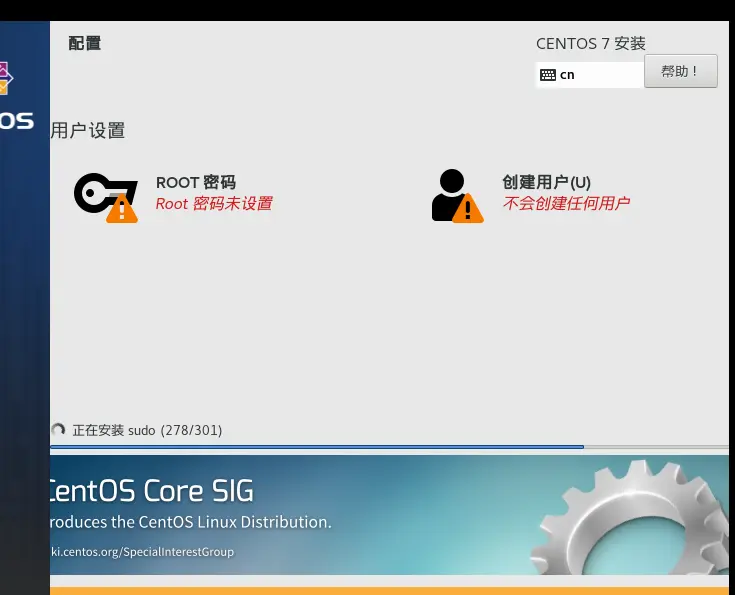The image size is (735, 595).
Task: Open the create user person icon
Action: coord(458,196)
